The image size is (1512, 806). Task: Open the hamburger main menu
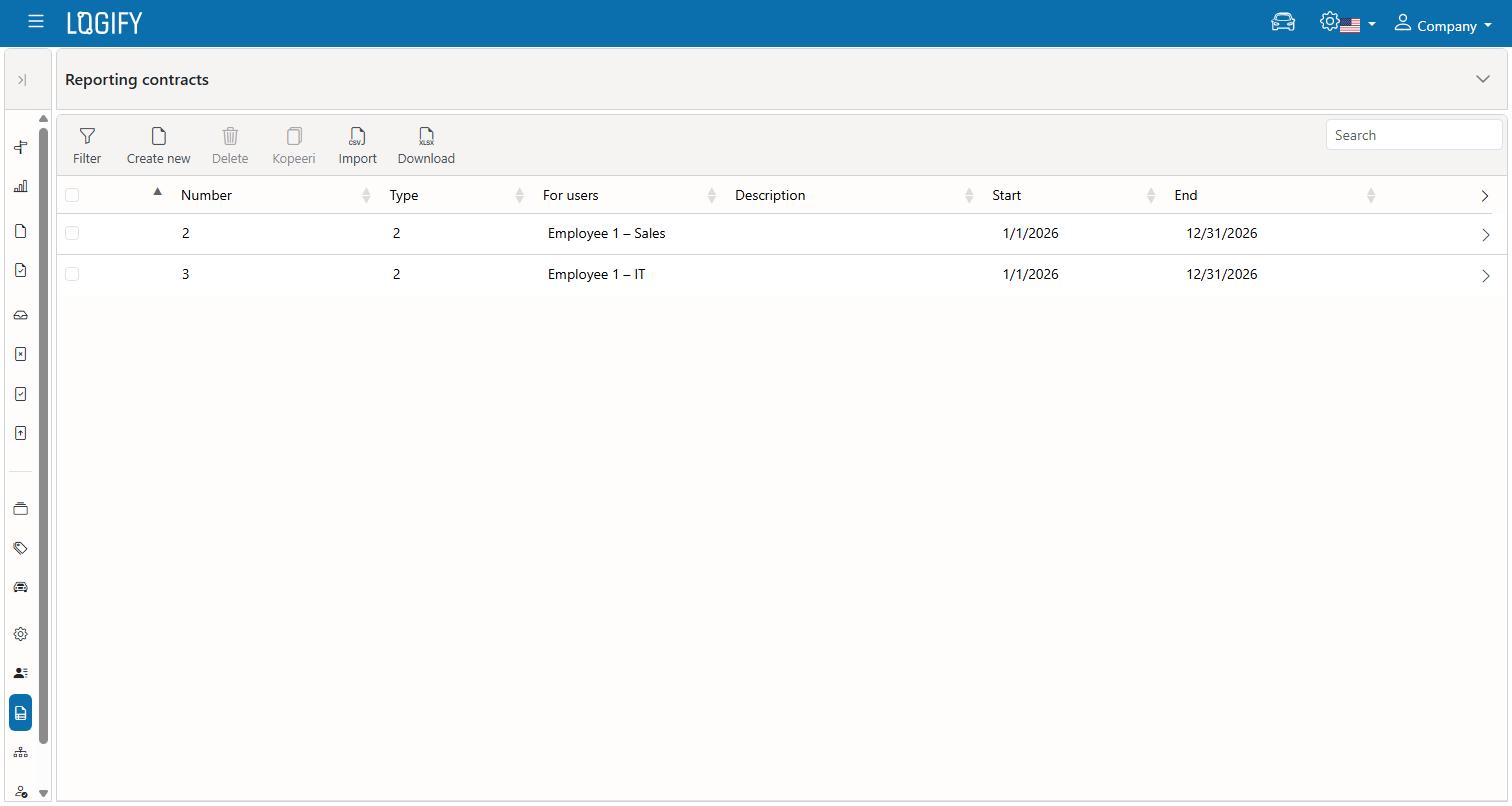pos(36,21)
